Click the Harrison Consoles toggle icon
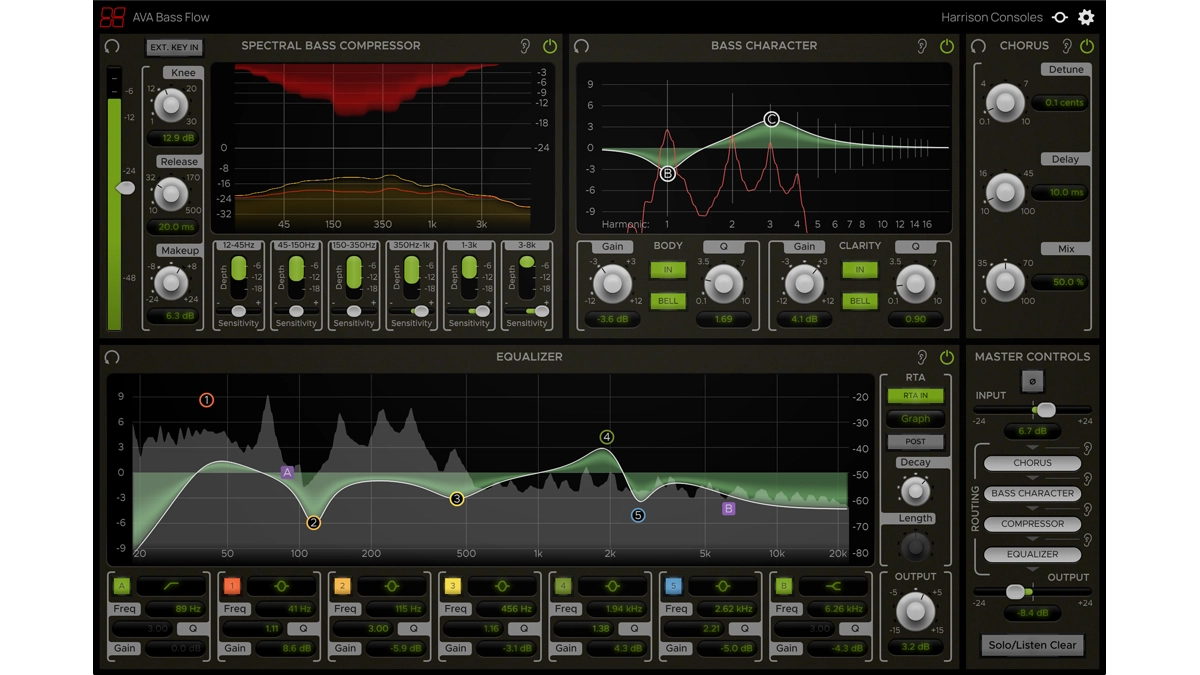The width and height of the screenshot is (1200, 675). (1060, 17)
